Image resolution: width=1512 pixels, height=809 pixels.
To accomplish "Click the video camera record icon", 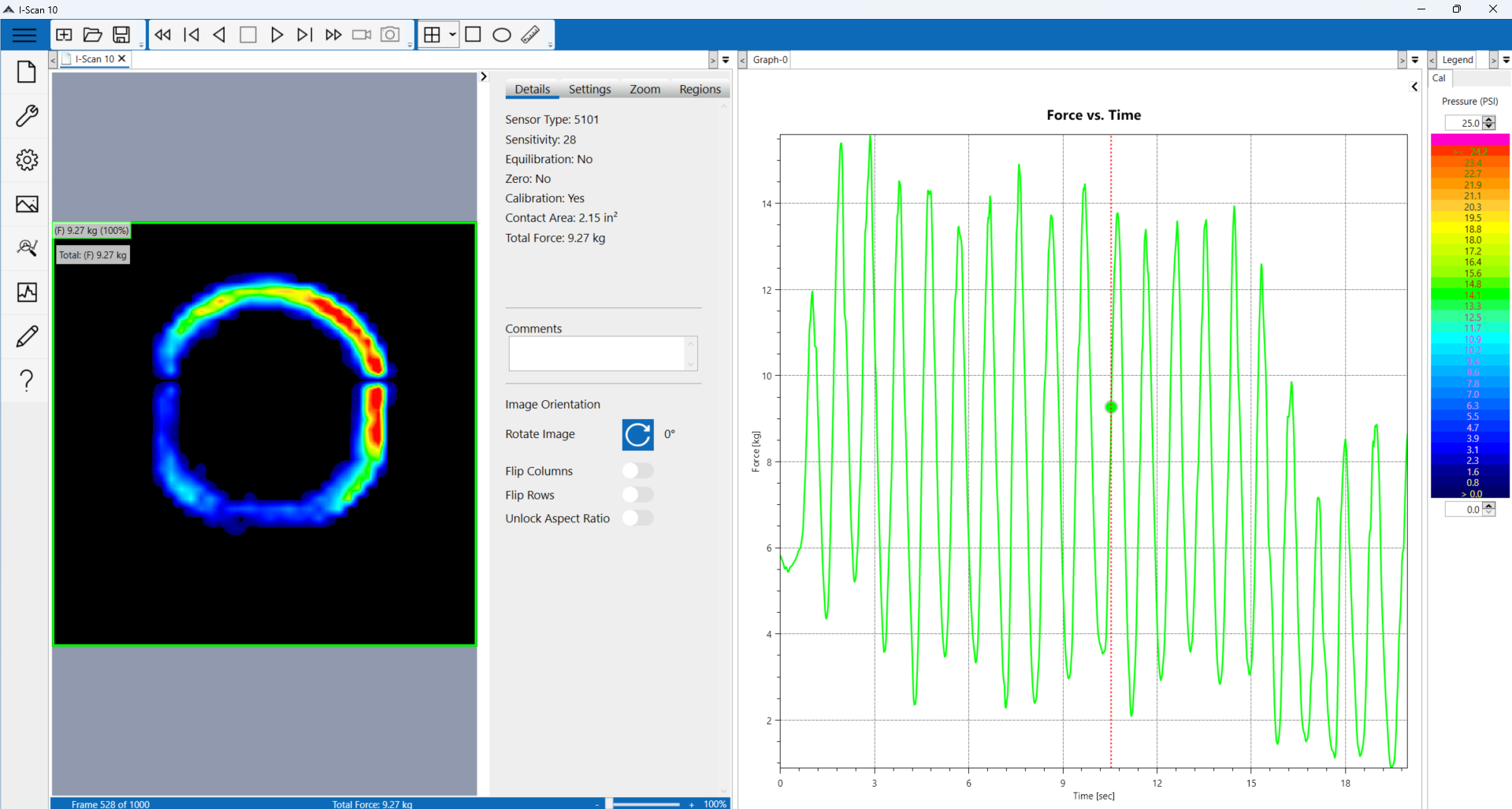I will pos(362,35).
